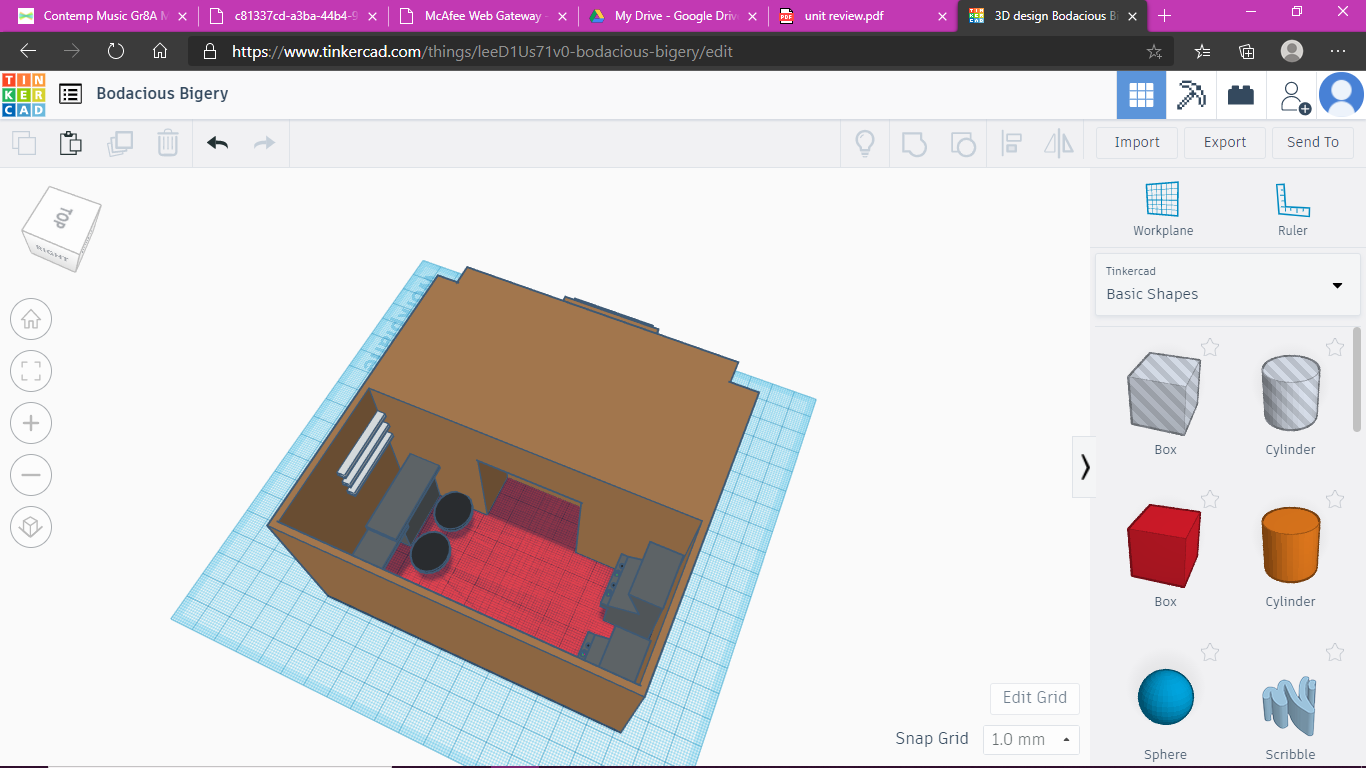Click Fit all in view button
This screenshot has height=768, width=1366.
[x=31, y=372]
